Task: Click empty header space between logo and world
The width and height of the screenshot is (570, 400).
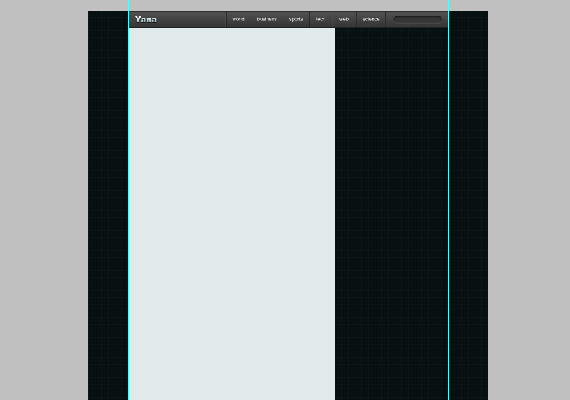Action: [x=192, y=19]
